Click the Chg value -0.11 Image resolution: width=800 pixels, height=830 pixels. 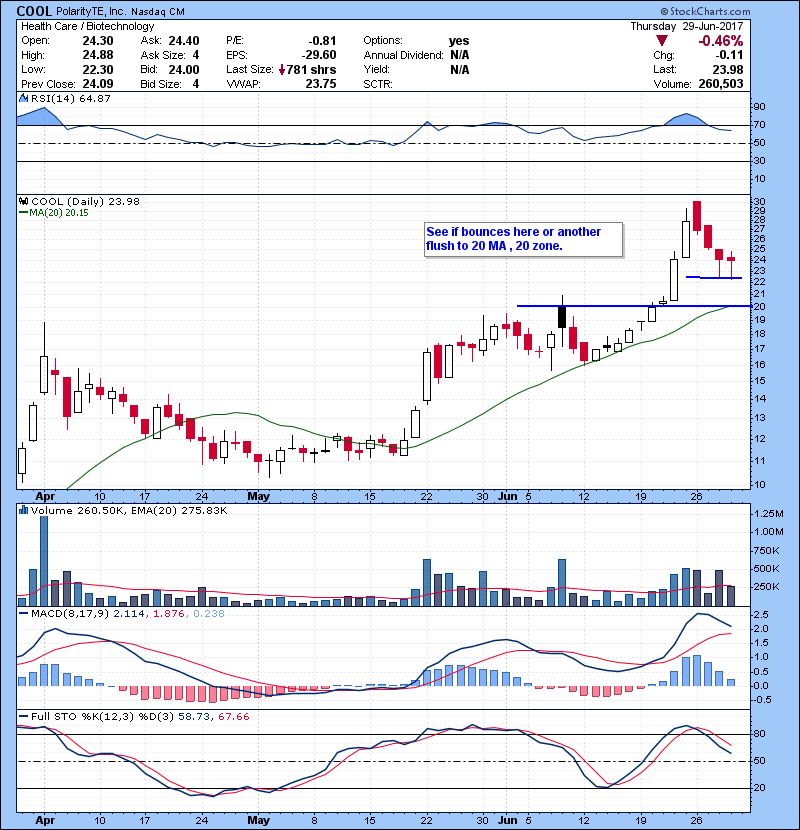730,55
